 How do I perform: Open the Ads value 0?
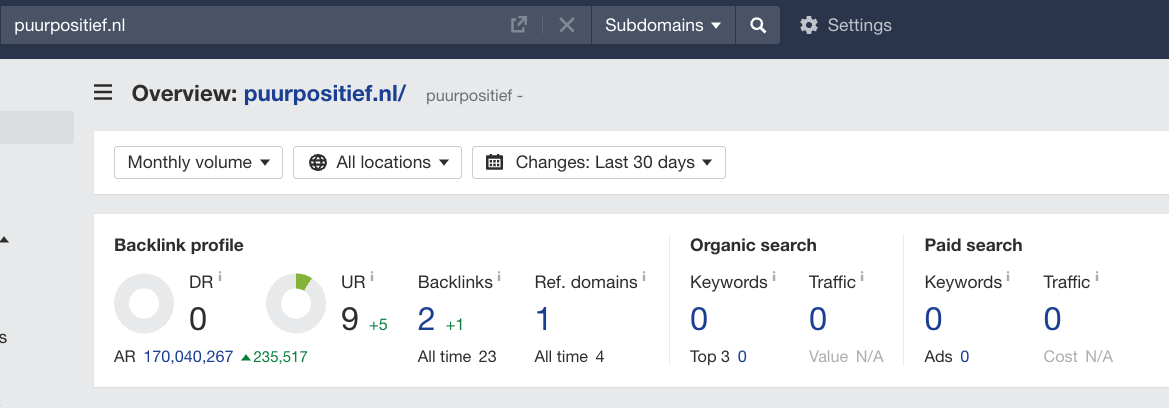[x=965, y=357]
